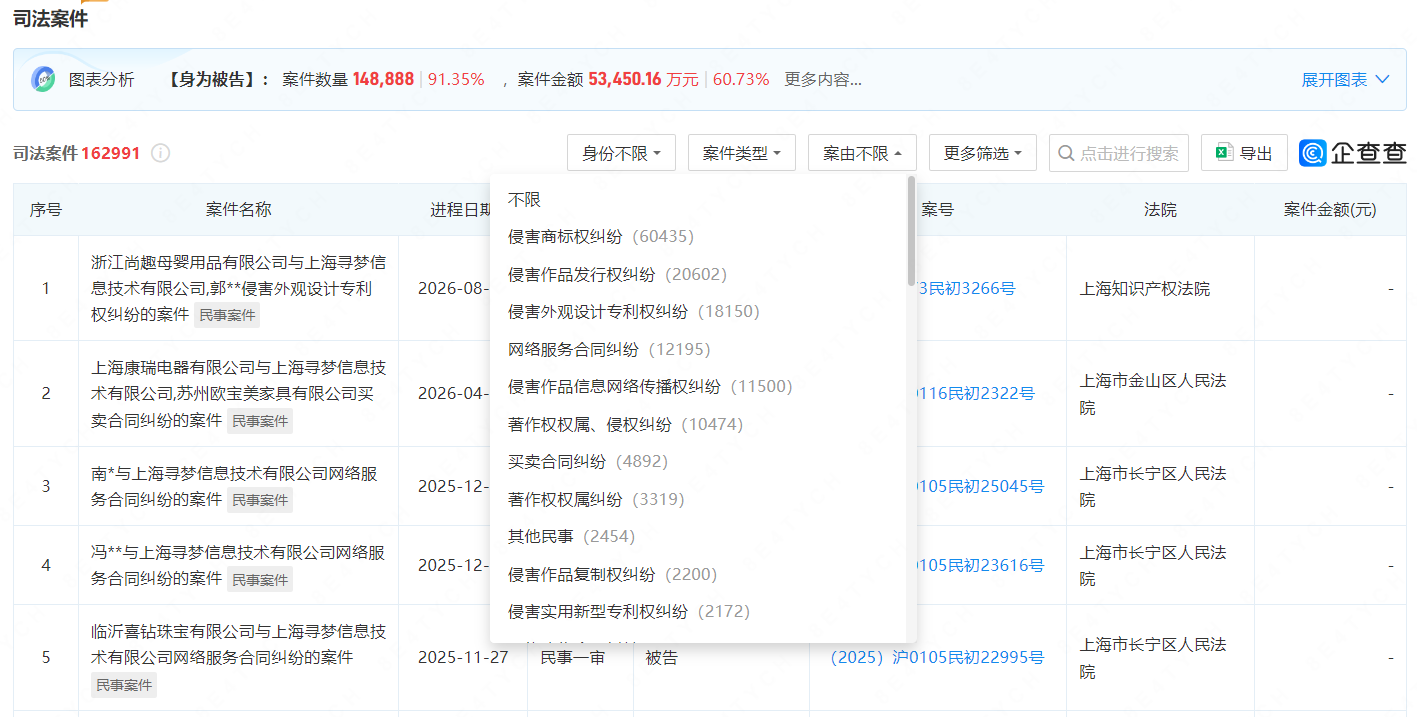The image size is (1417, 717).
Task: Click the 企查查 brand logo
Action: click(x=1352, y=153)
